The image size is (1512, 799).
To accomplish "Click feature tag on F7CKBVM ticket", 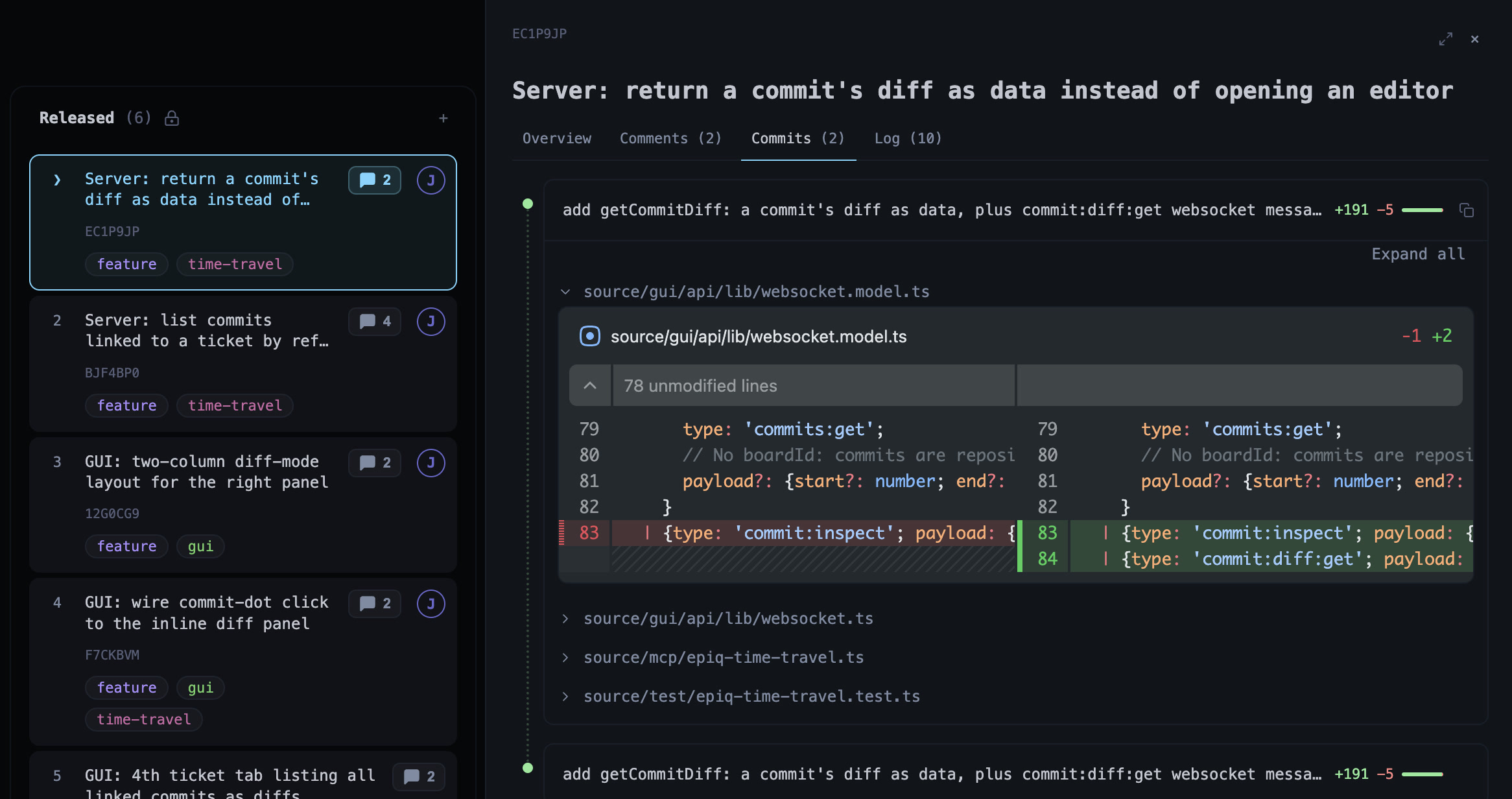I will (127, 687).
